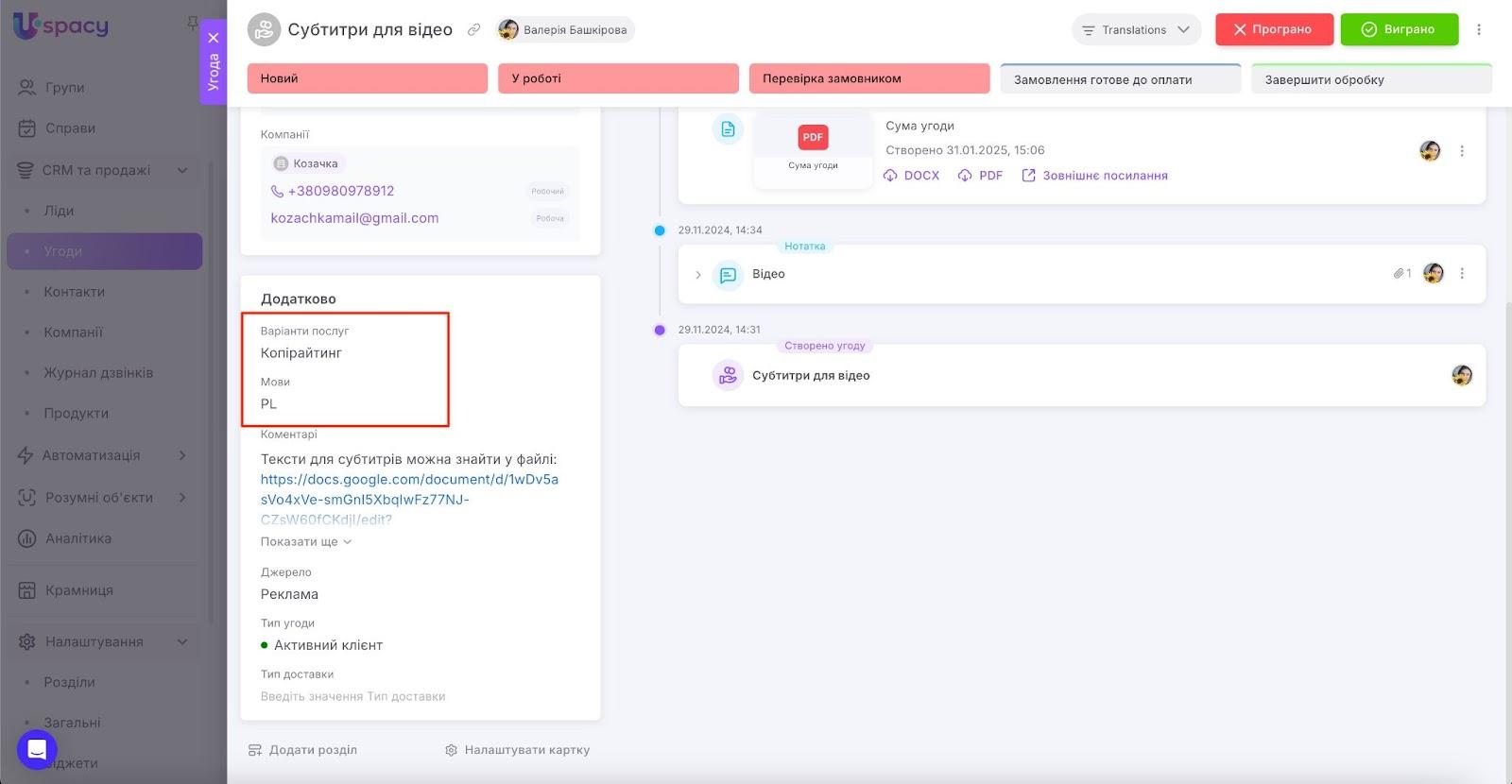Open options menu for Сума угоди document
This screenshot has width=1512, height=784.
[x=1462, y=151]
